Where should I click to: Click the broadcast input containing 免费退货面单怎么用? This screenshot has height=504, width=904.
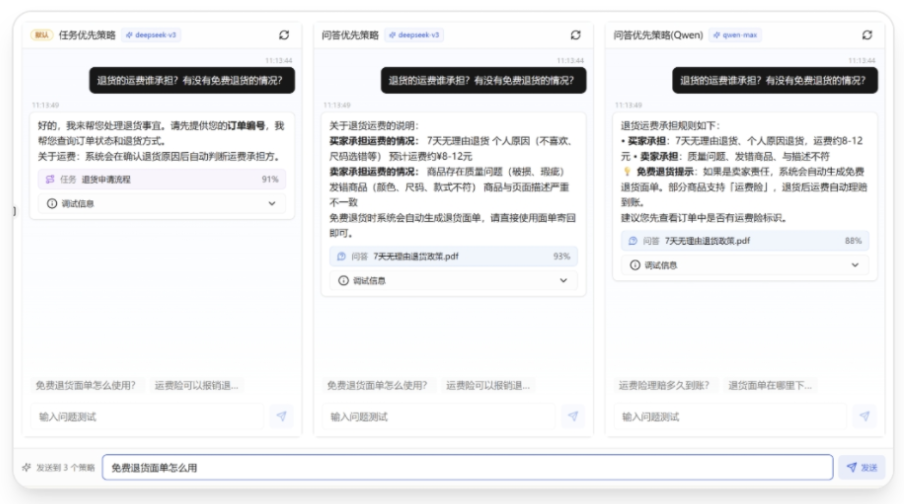tap(468, 467)
